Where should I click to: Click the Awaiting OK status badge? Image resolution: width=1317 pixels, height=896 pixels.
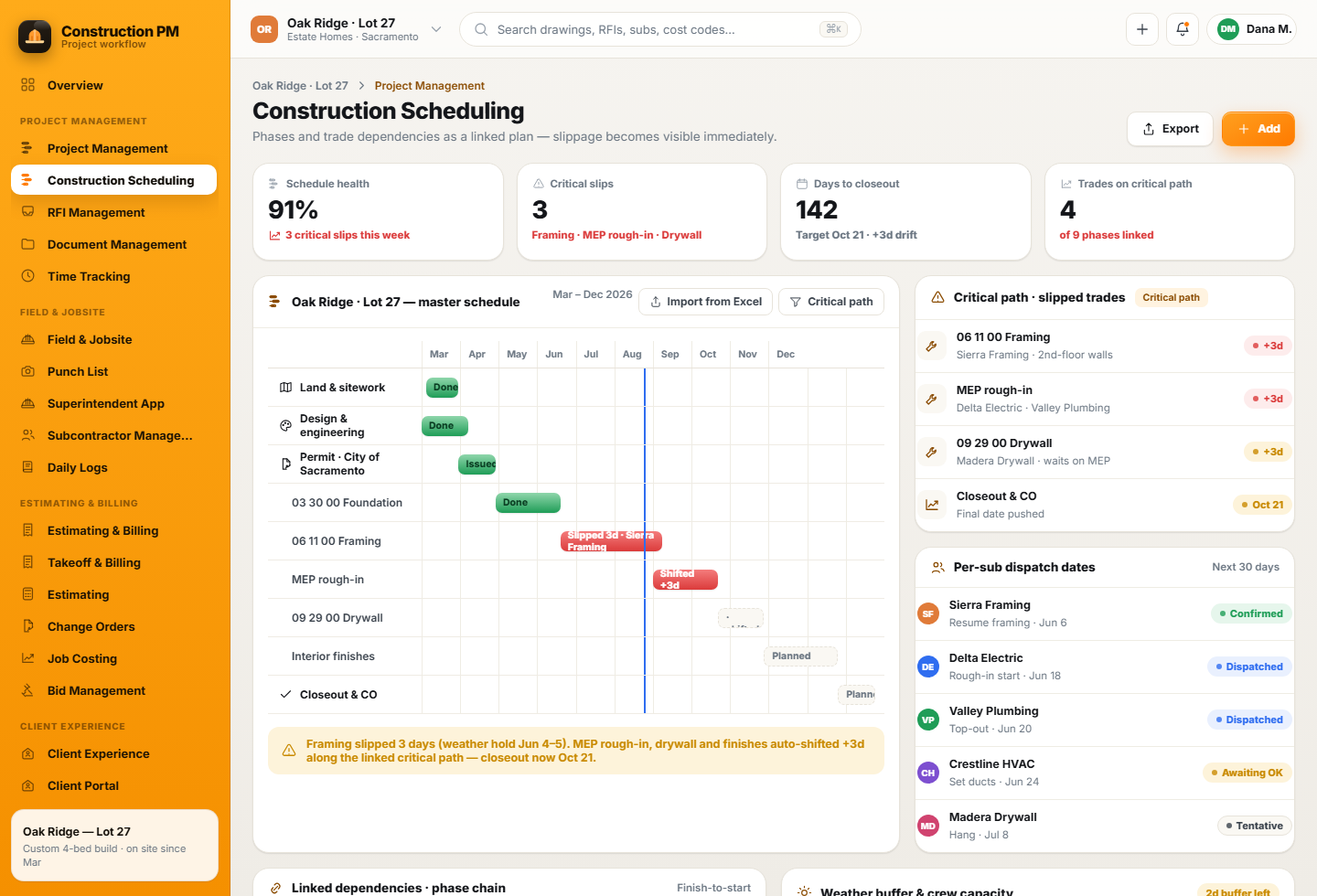point(1247,773)
